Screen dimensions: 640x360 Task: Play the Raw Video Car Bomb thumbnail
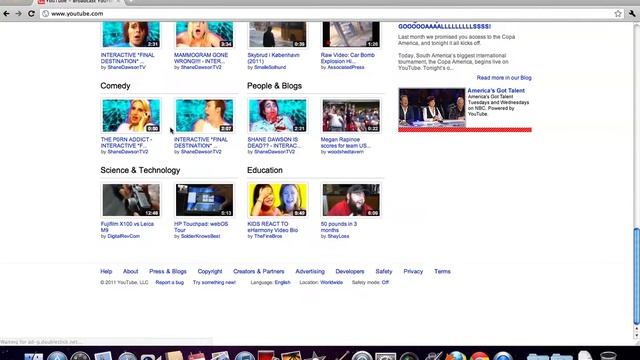[351, 34]
